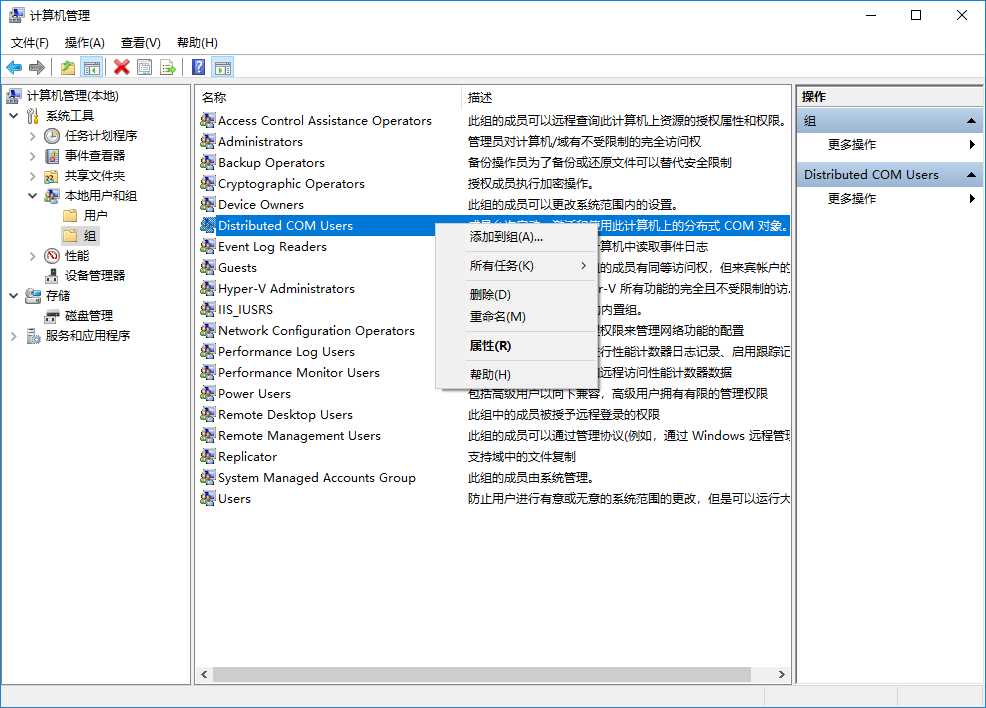Click the Computer Management window title icon
The height and width of the screenshot is (708, 986).
[16, 15]
